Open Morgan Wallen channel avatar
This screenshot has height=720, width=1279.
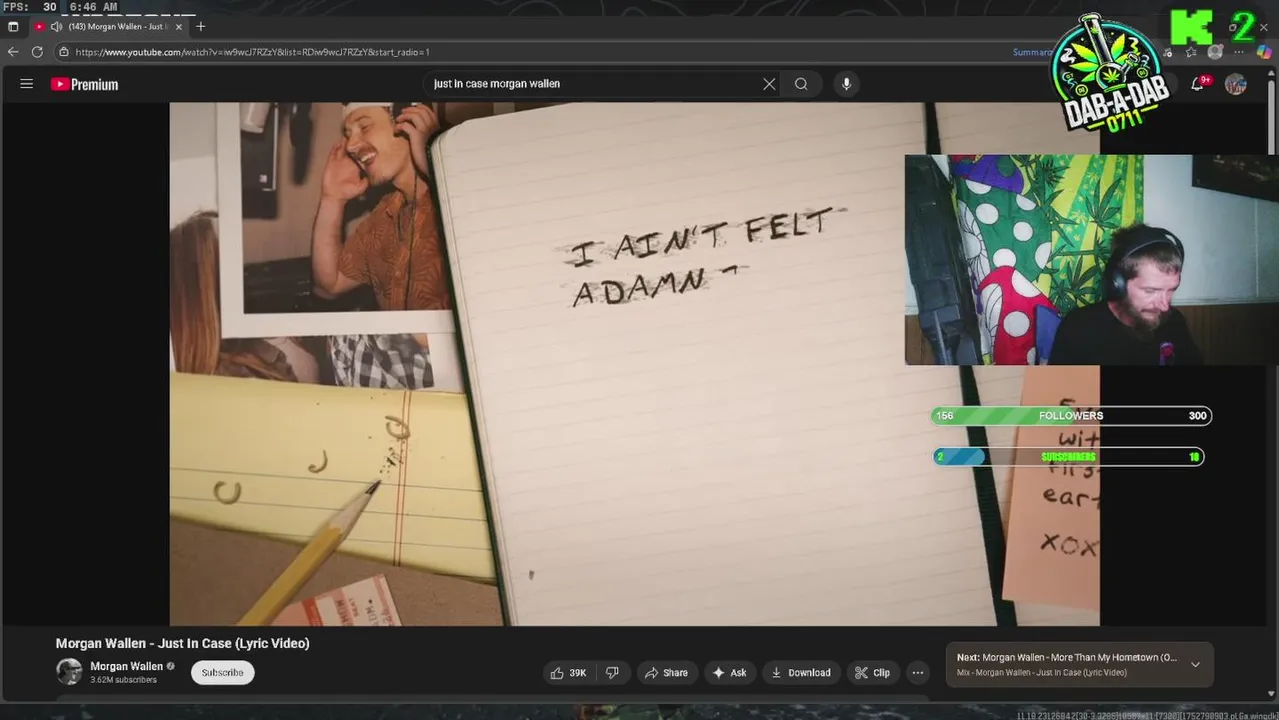[69, 672]
